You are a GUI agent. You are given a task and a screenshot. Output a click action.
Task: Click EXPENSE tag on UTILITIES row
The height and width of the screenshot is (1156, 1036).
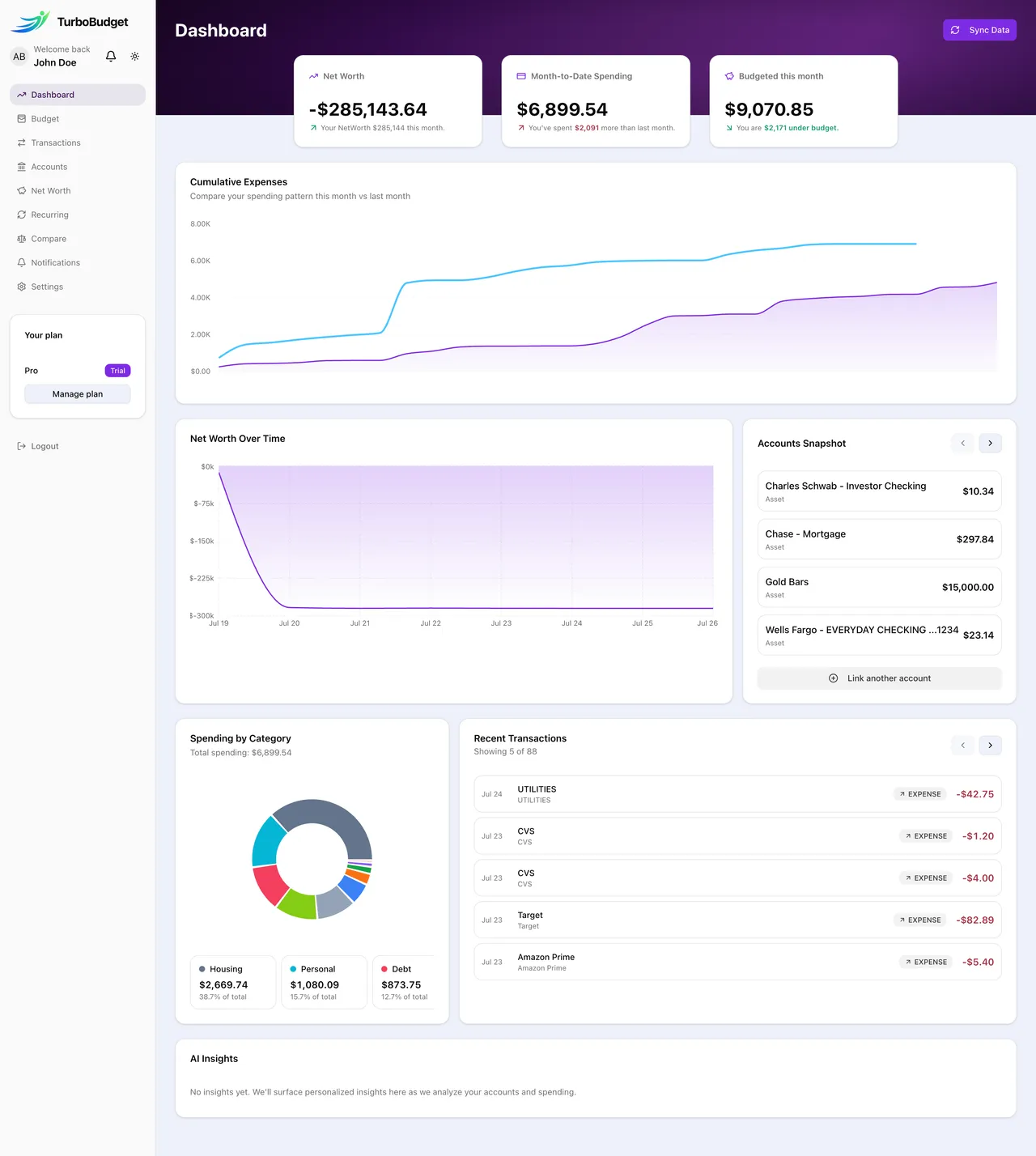pyautogui.click(x=920, y=794)
